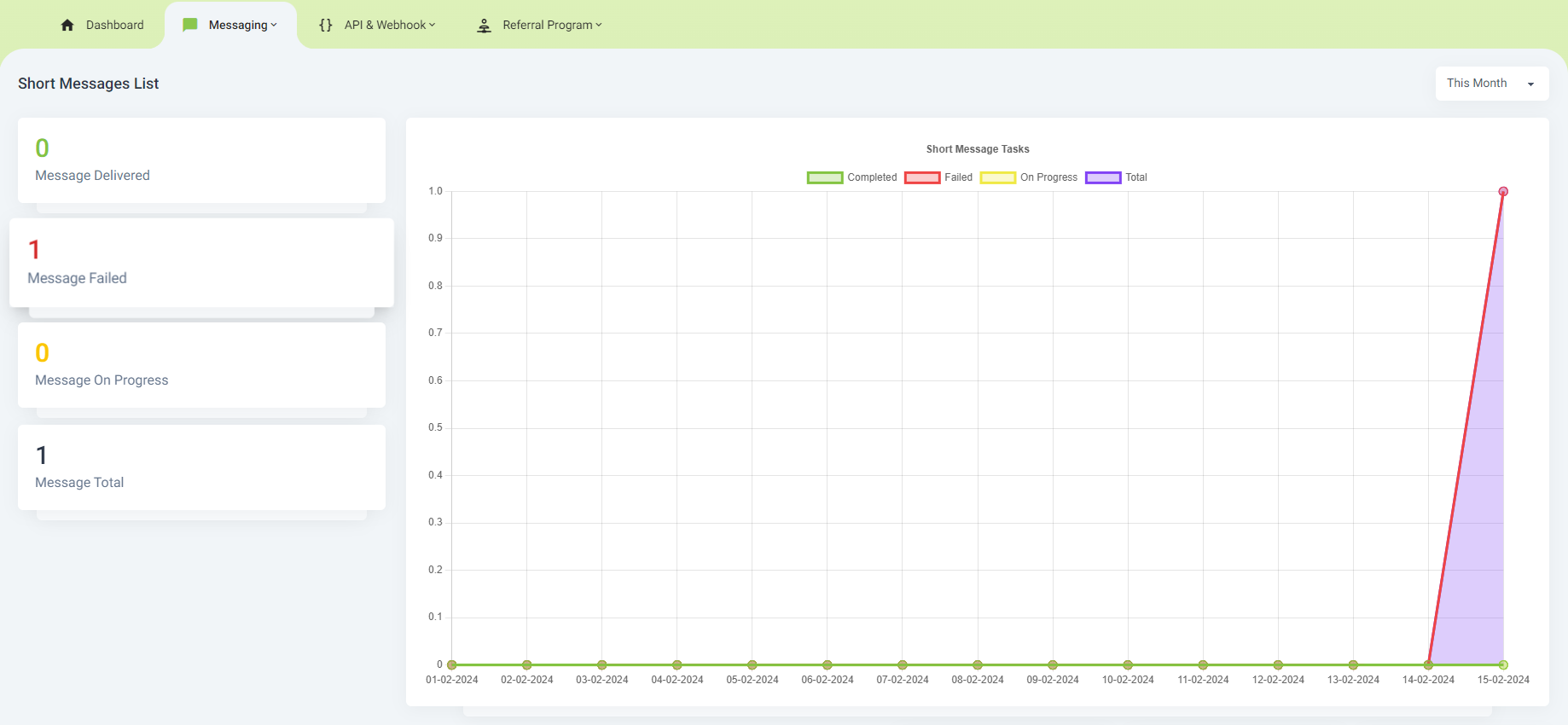Click the 10-02-2024 axis label
The image size is (1568, 725).
tap(1128, 680)
